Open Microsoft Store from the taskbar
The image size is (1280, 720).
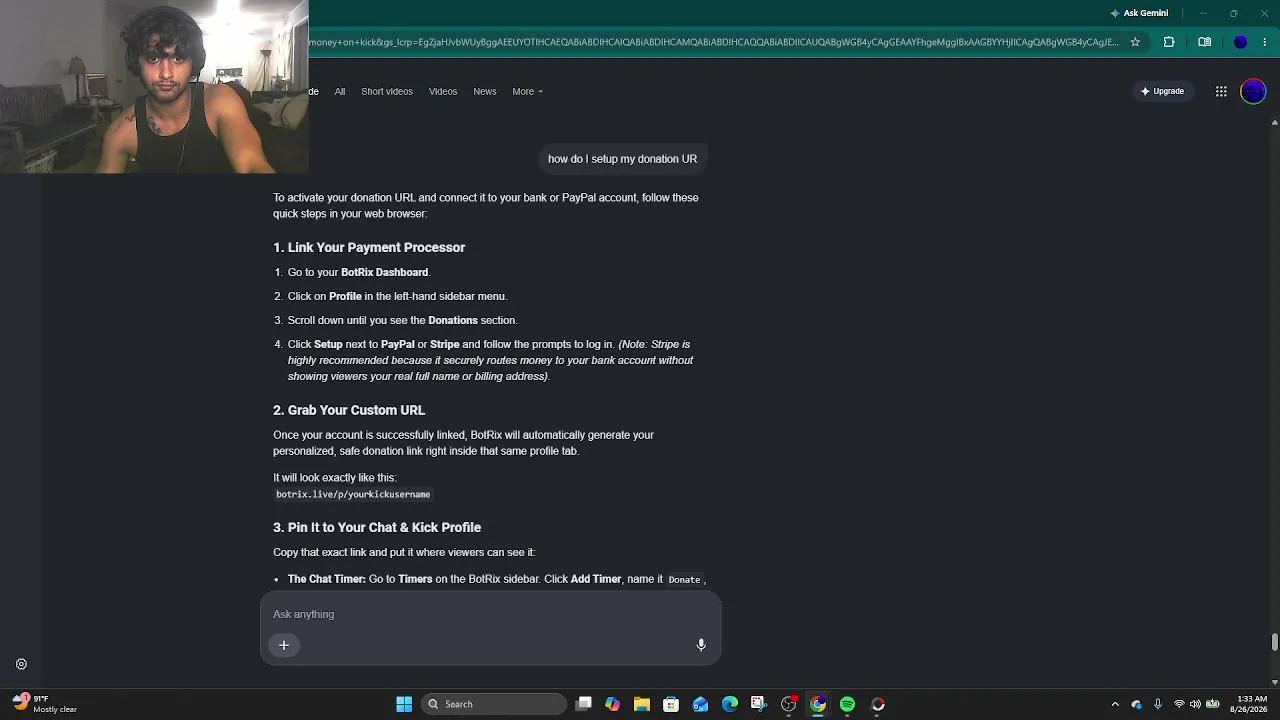point(671,704)
